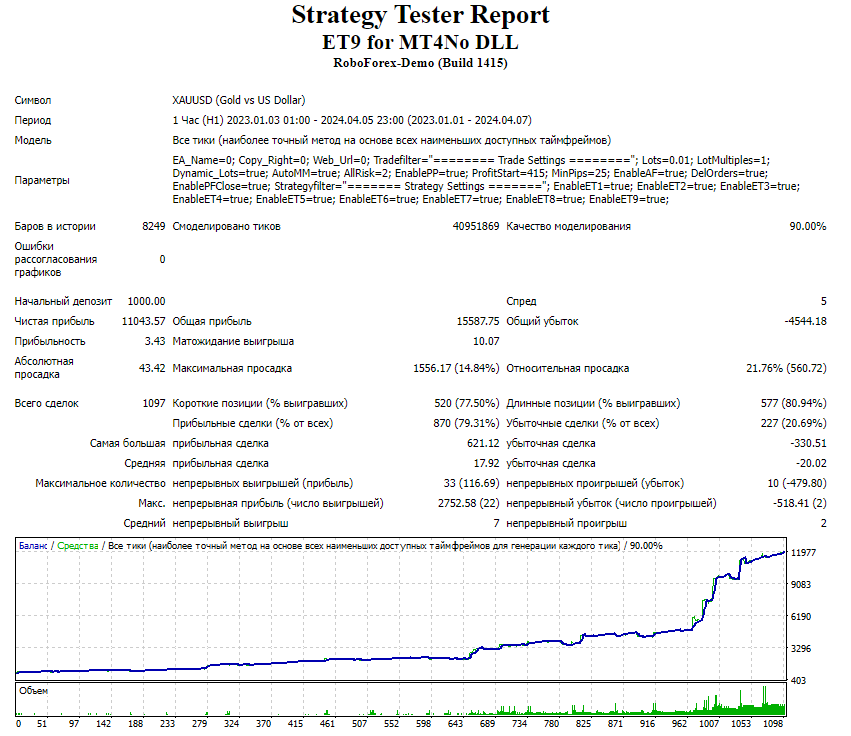851x736 pixels.
Task: Click the Относительная просадка label
Action: 568,368
